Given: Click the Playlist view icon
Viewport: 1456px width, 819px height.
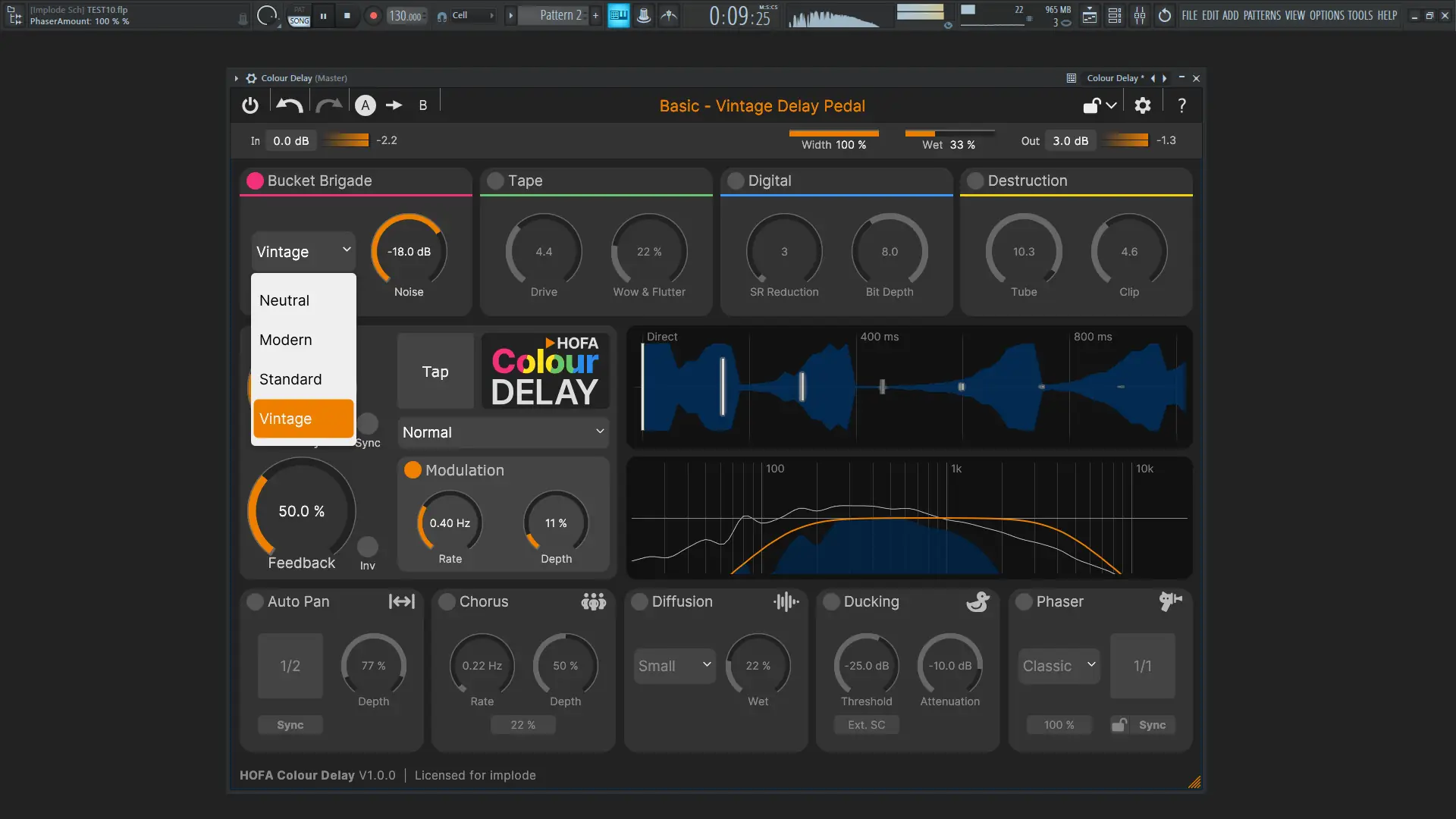Looking at the screenshot, I should [1089, 15].
